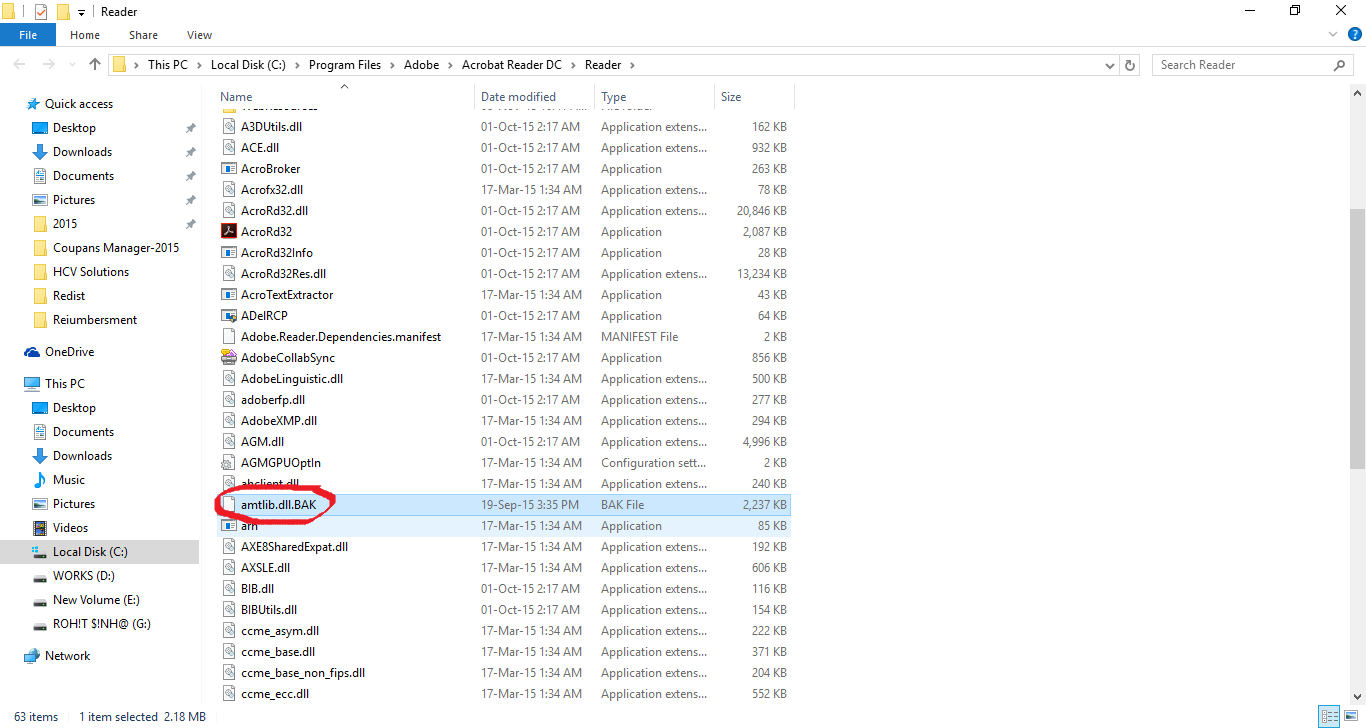Image resolution: width=1366 pixels, height=728 pixels.
Task: Open the HCV Solutions folder in Quick access
Action: coord(91,272)
